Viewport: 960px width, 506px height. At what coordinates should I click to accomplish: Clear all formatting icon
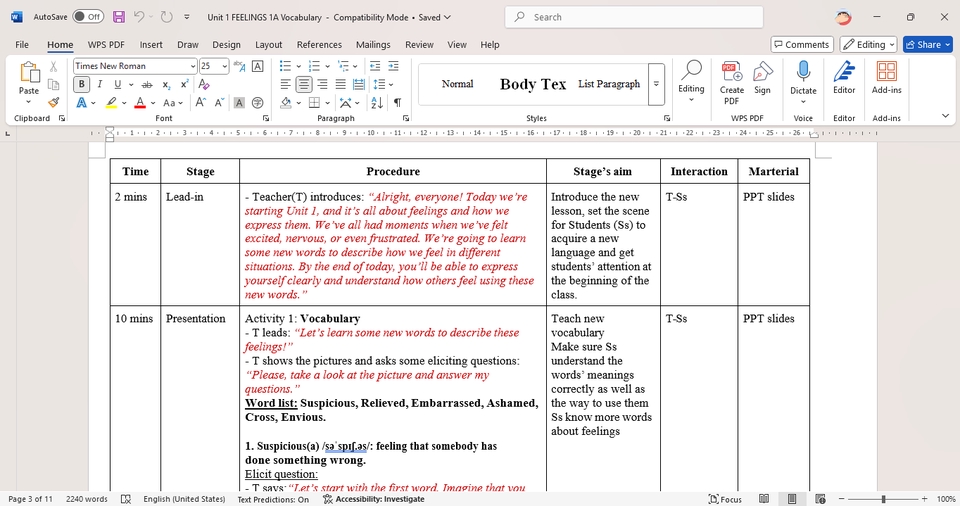[x=204, y=85]
